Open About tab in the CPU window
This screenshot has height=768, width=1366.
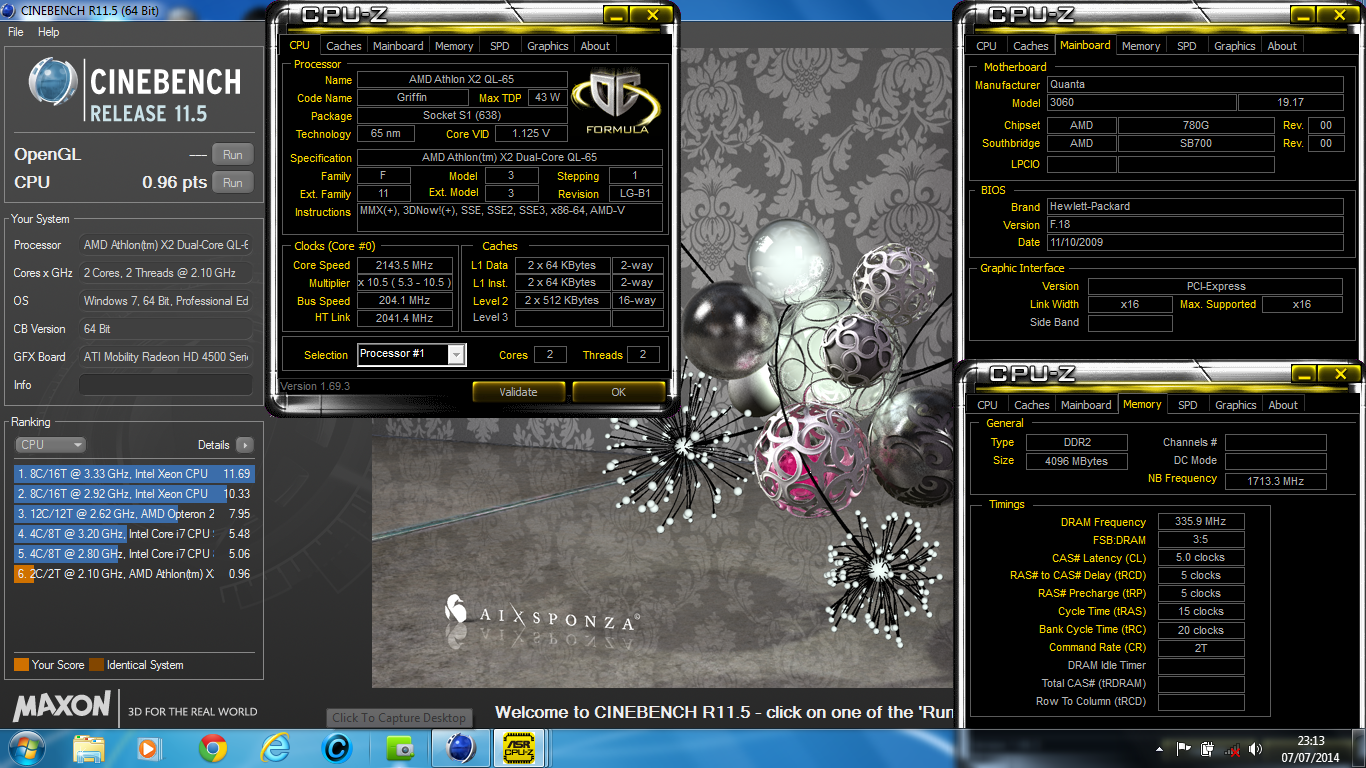[x=595, y=46]
